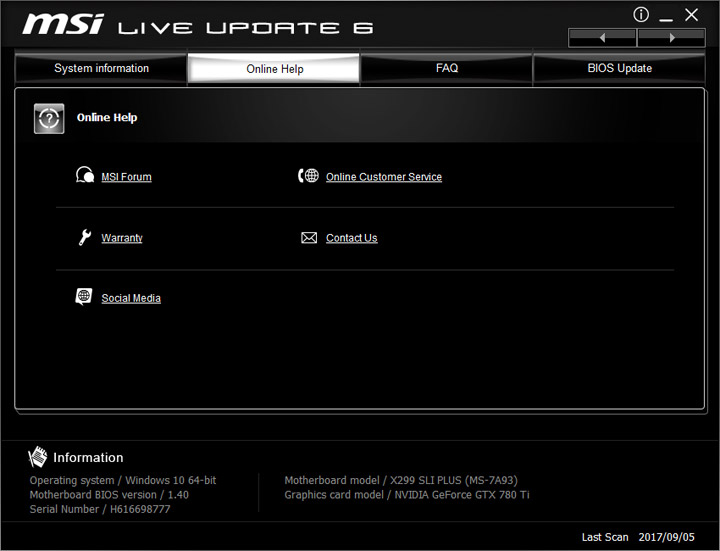Screen dimensions: 720x551
Task: Visit the Social Media link
Action: (x=131, y=298)
